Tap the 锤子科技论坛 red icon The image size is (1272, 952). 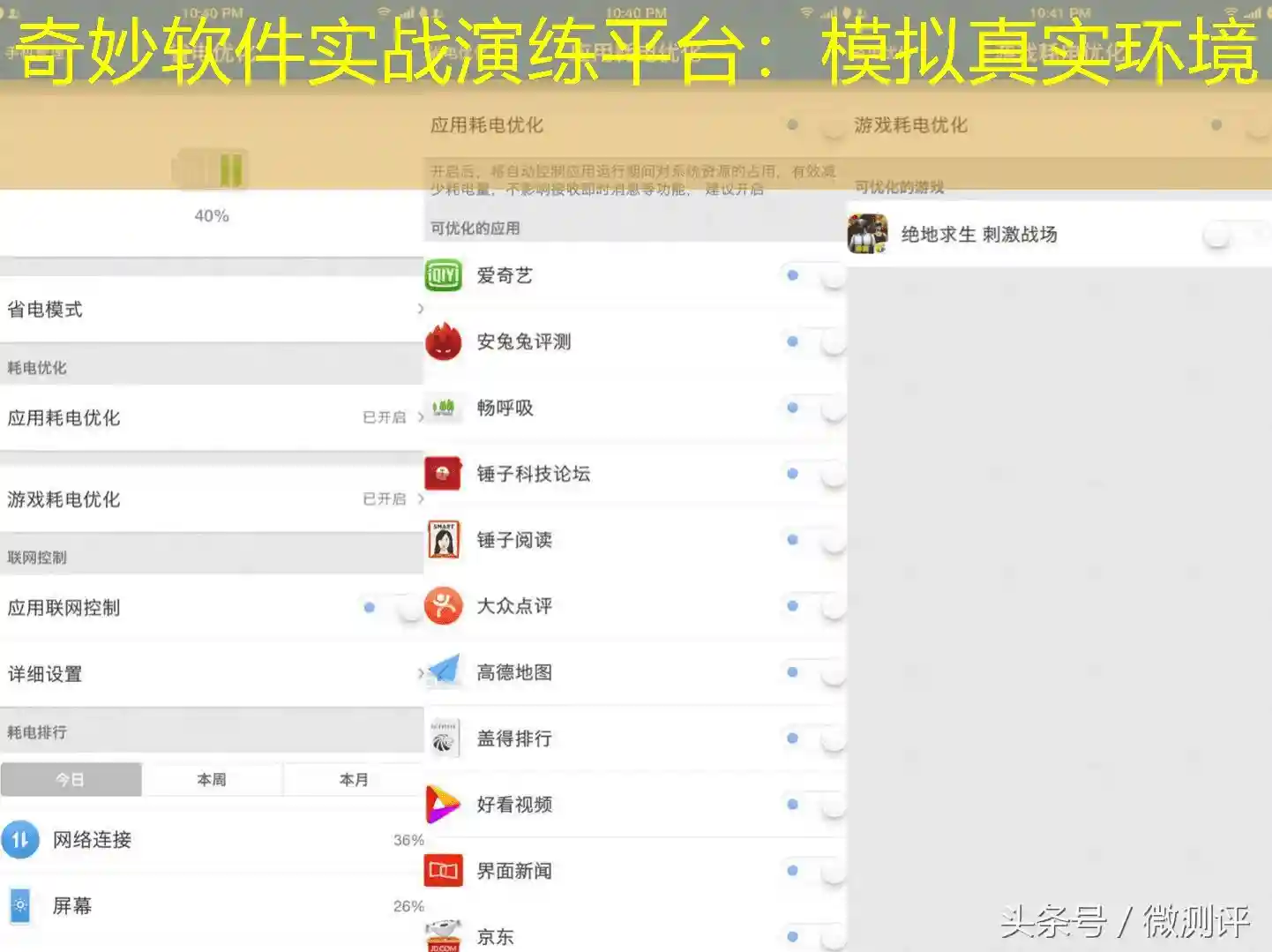point(444,474)
